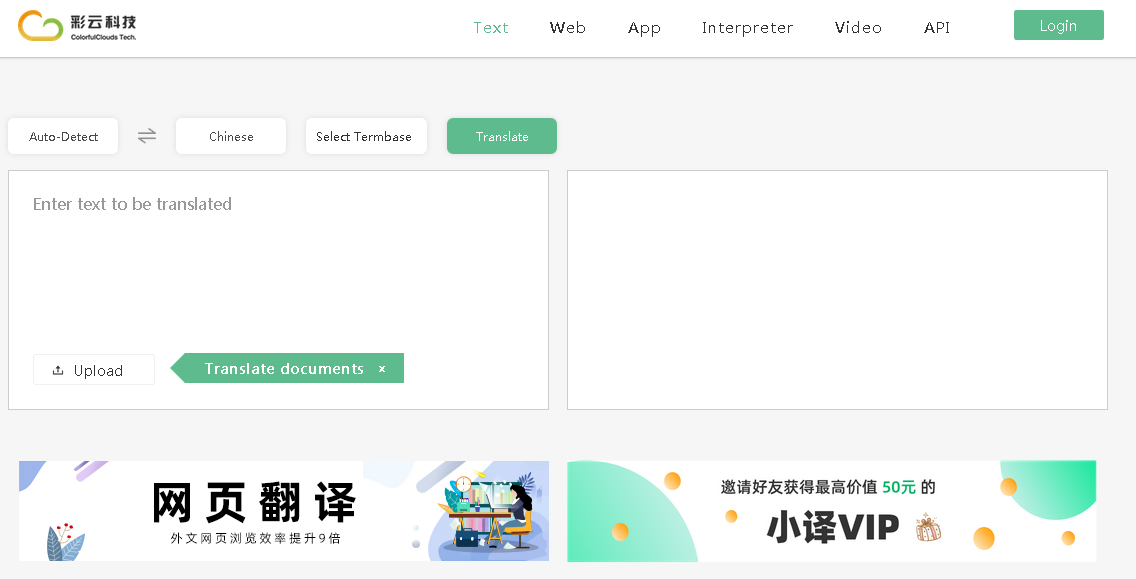Screen dimensions: 1136x579
Task: Open the Web navigation tab
Action: [x=567, y=28]
